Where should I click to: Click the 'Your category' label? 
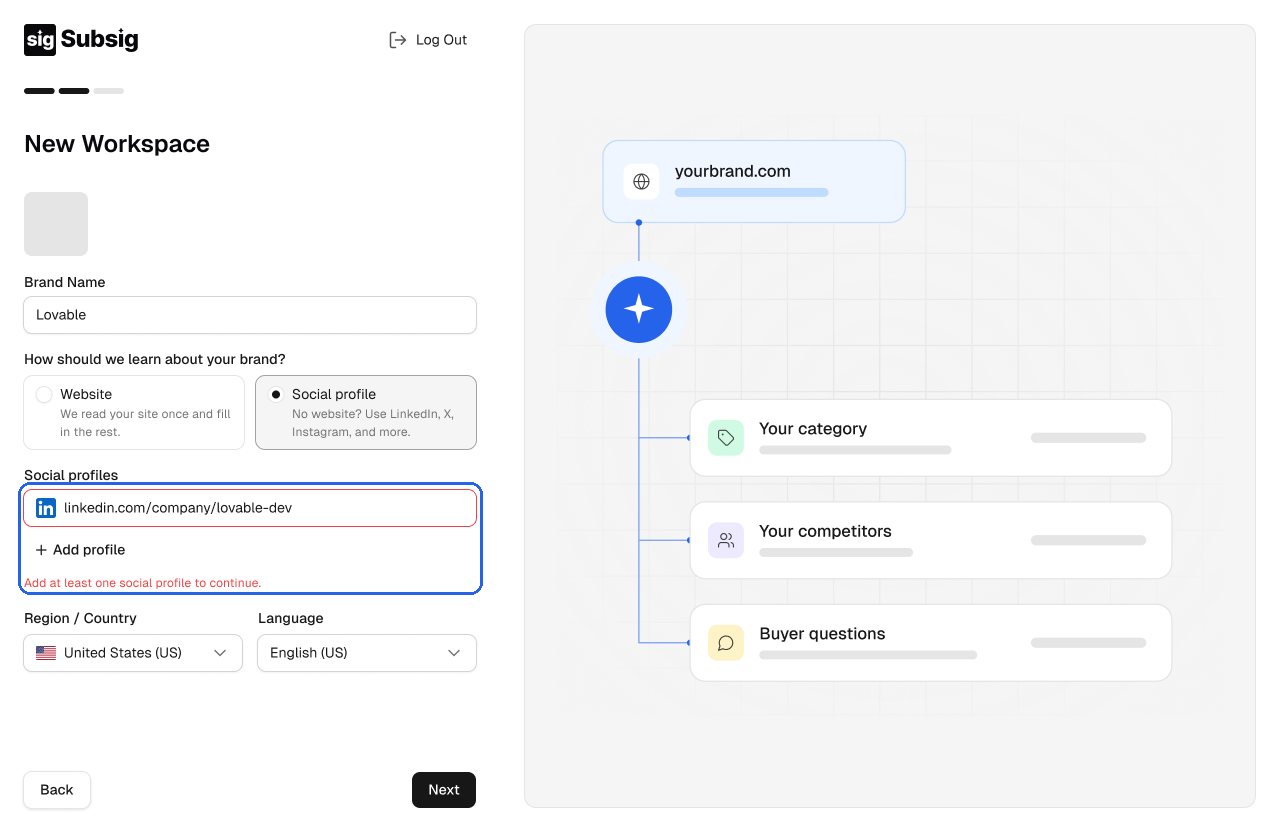pyautogui.click(x=813, y=429)
